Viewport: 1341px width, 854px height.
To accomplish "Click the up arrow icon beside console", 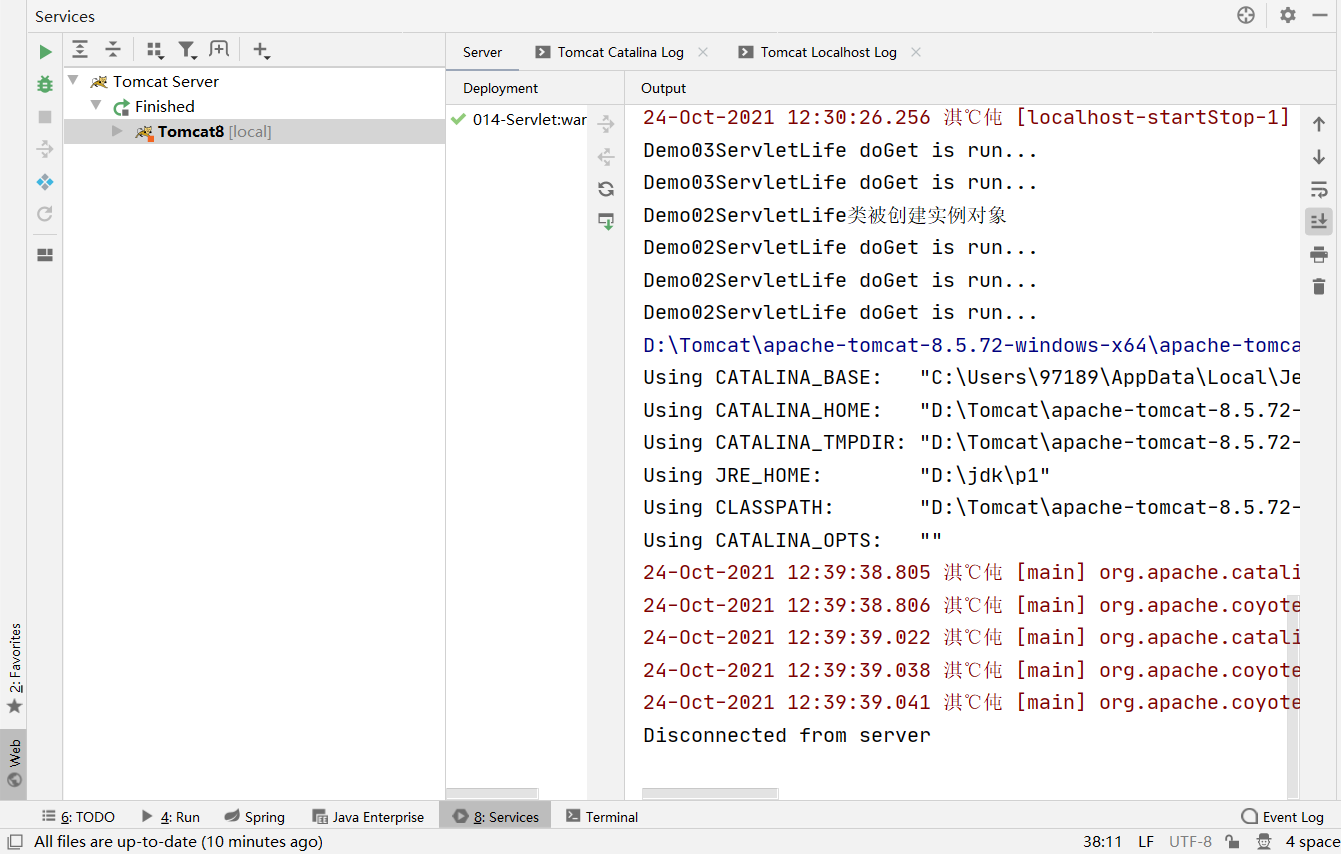I will [x=1319, y=124].
